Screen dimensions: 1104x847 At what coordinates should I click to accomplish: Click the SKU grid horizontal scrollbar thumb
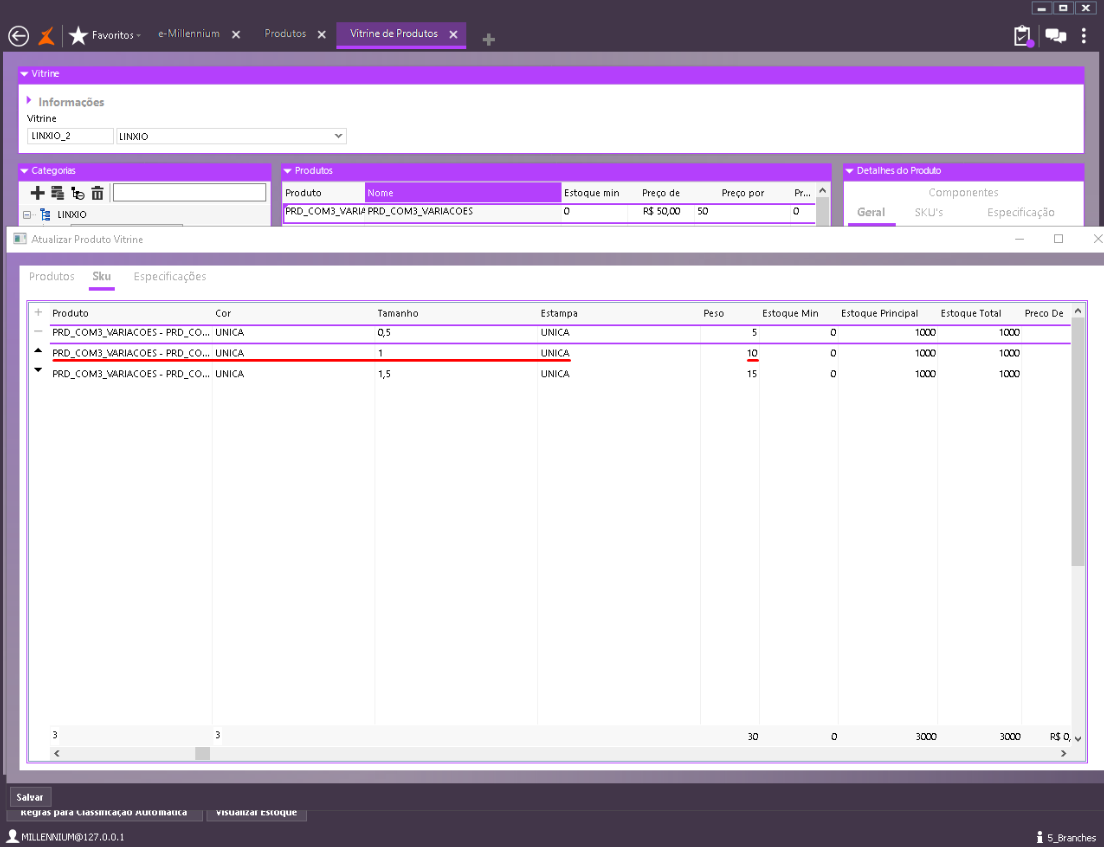(x=203, y=753)
